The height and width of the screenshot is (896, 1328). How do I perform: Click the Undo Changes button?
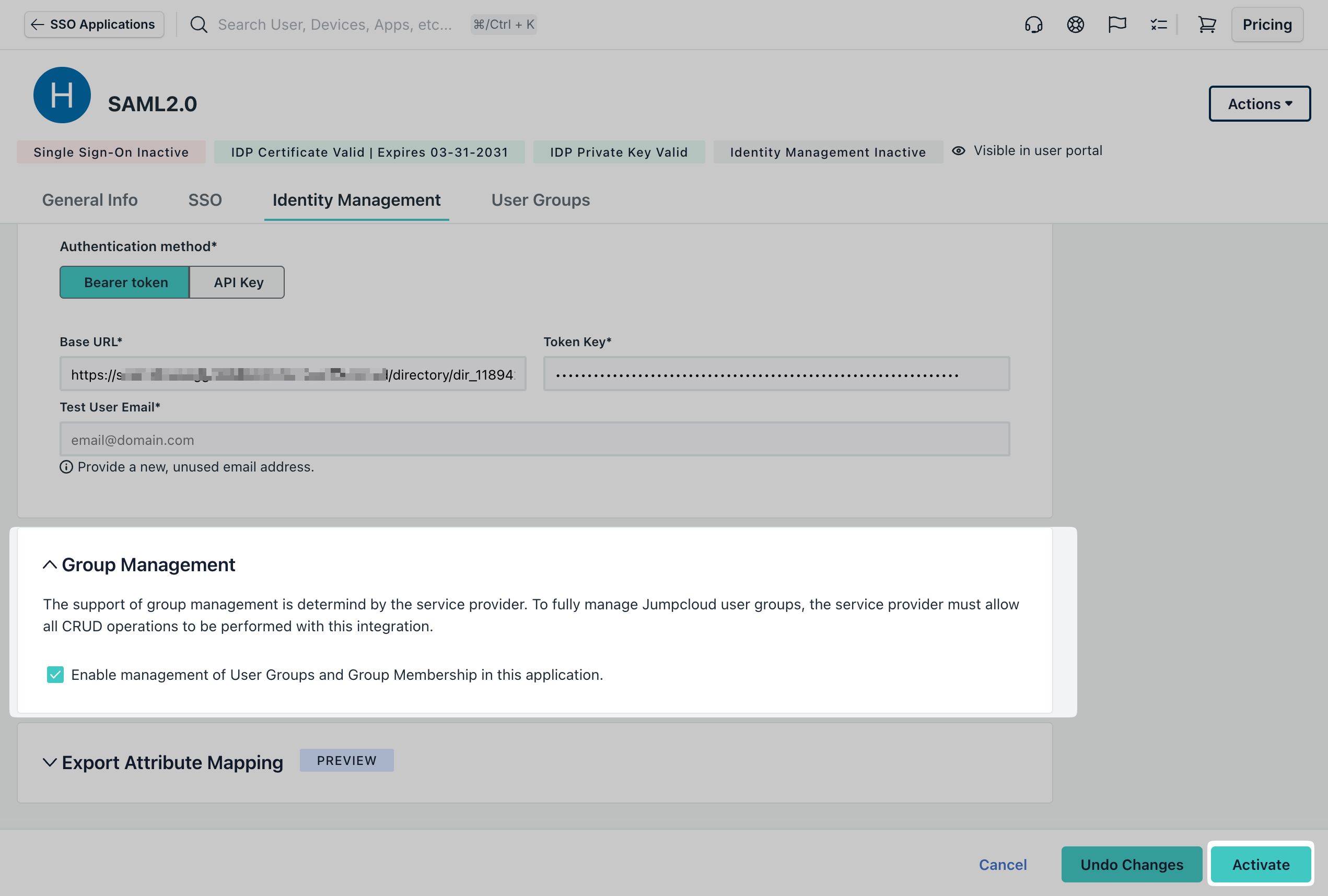1131,864
